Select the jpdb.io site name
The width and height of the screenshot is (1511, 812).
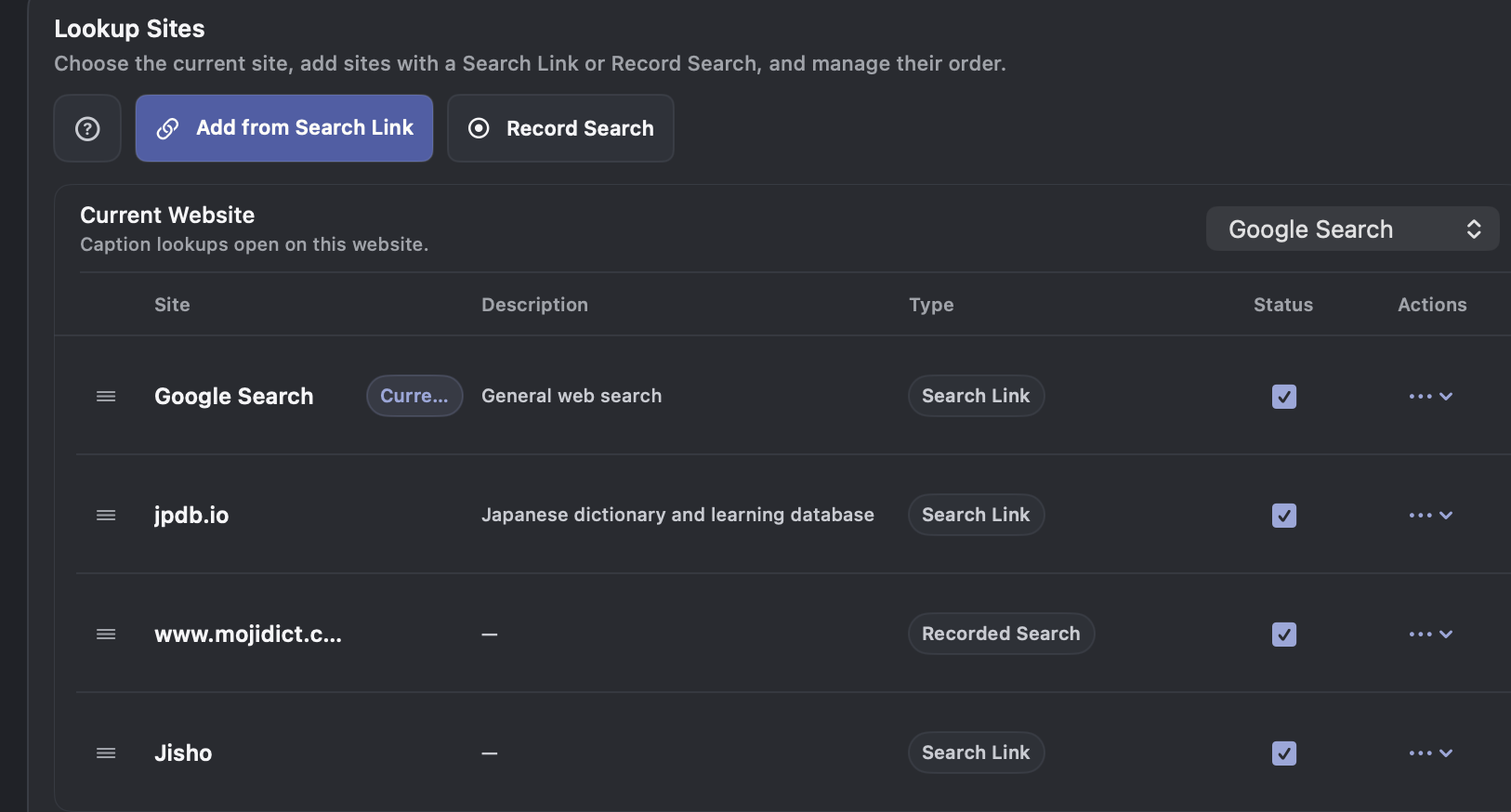[191, 516]
